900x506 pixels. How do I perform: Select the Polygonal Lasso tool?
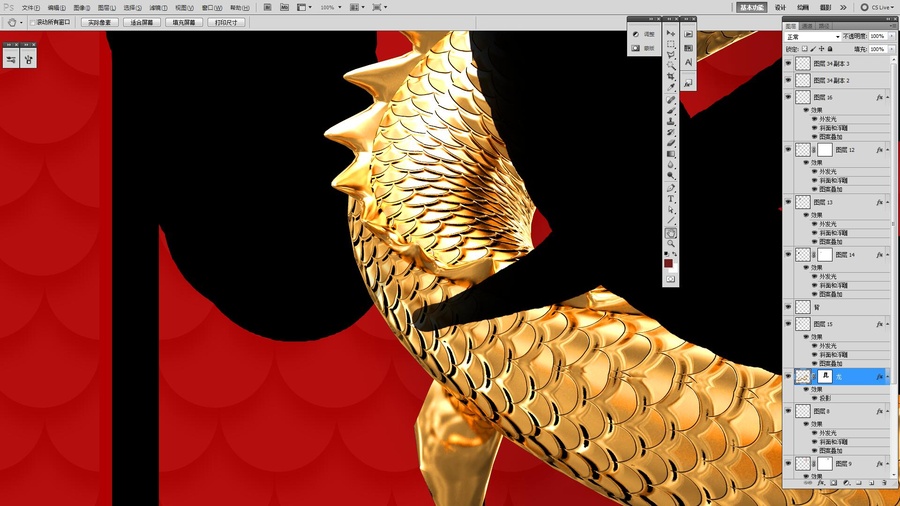coord(670,55)
